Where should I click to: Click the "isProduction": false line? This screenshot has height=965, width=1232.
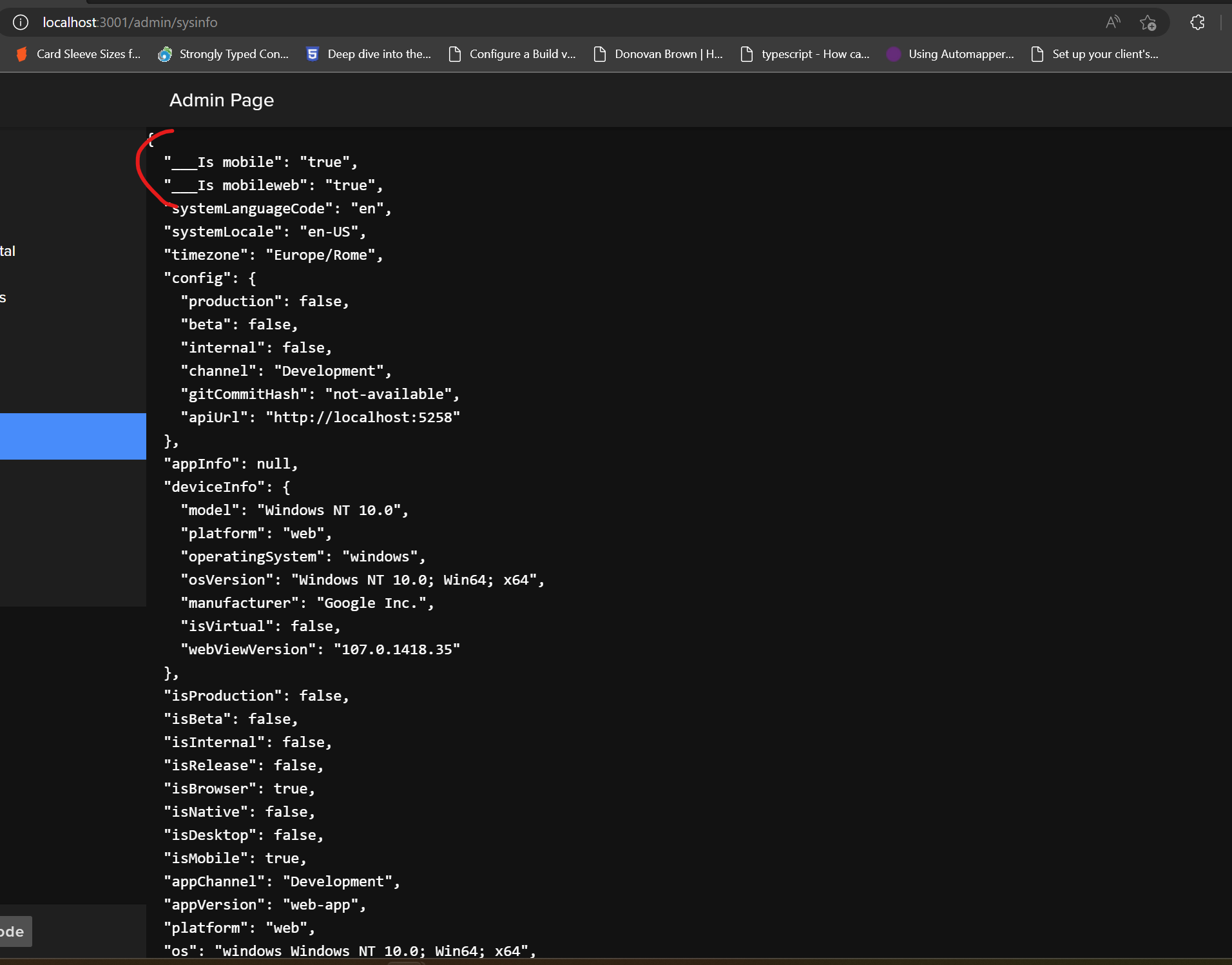(256, 696)
